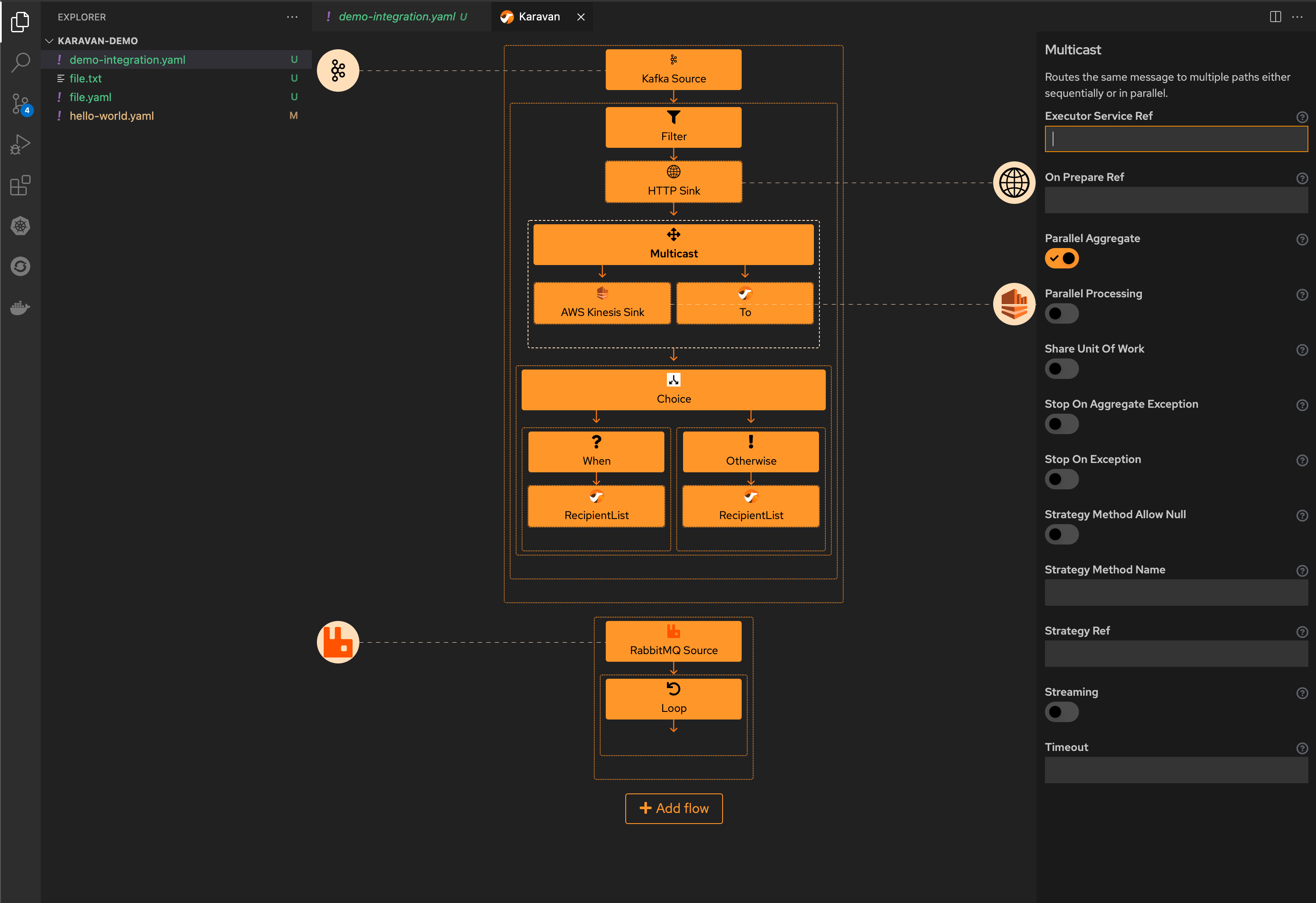Image resolution: width=1316 pixels, height=903 pixels.
Task: Open help for Parallel Aggregate
Action: pyautogui.click(x=1302, y=240)
